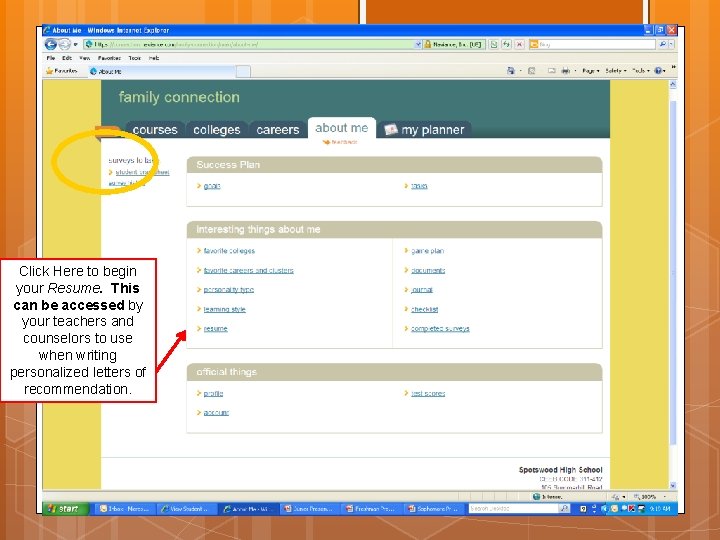Open the Tools menu in menu bar
This screenshot has width=720, height=540.
[x=135, y=58]
